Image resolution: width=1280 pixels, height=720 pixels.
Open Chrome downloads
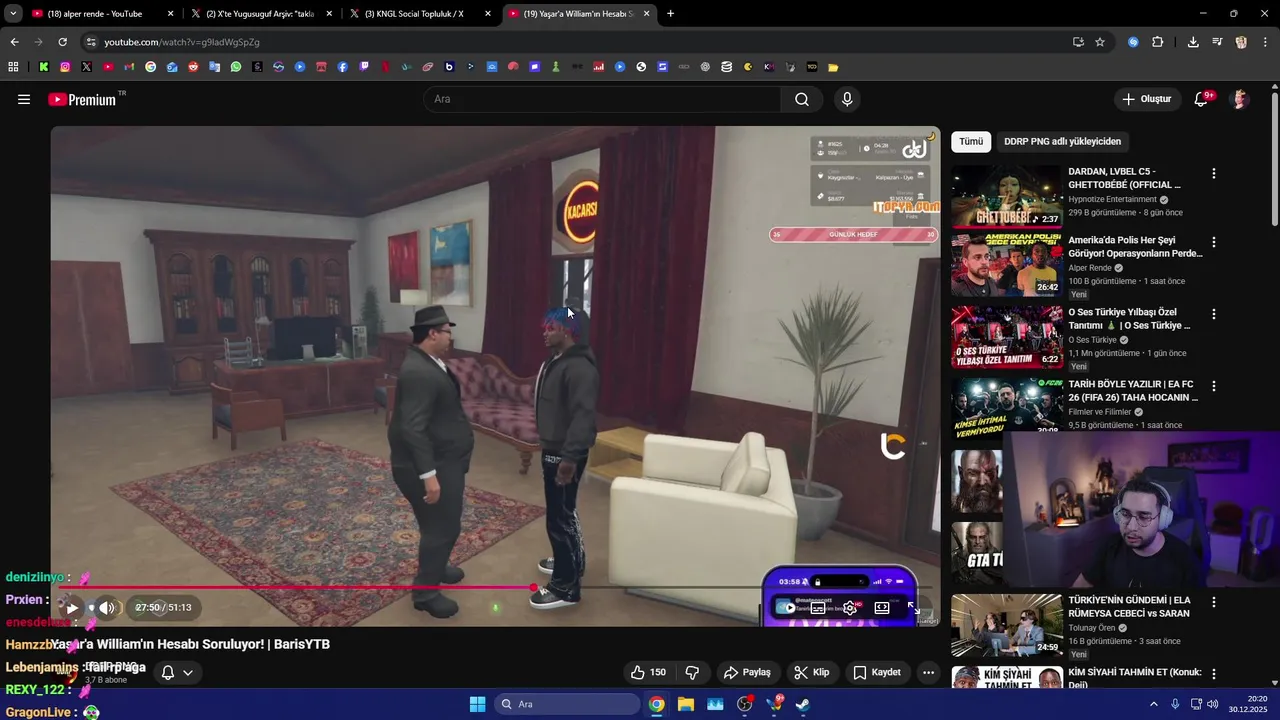1193,42
